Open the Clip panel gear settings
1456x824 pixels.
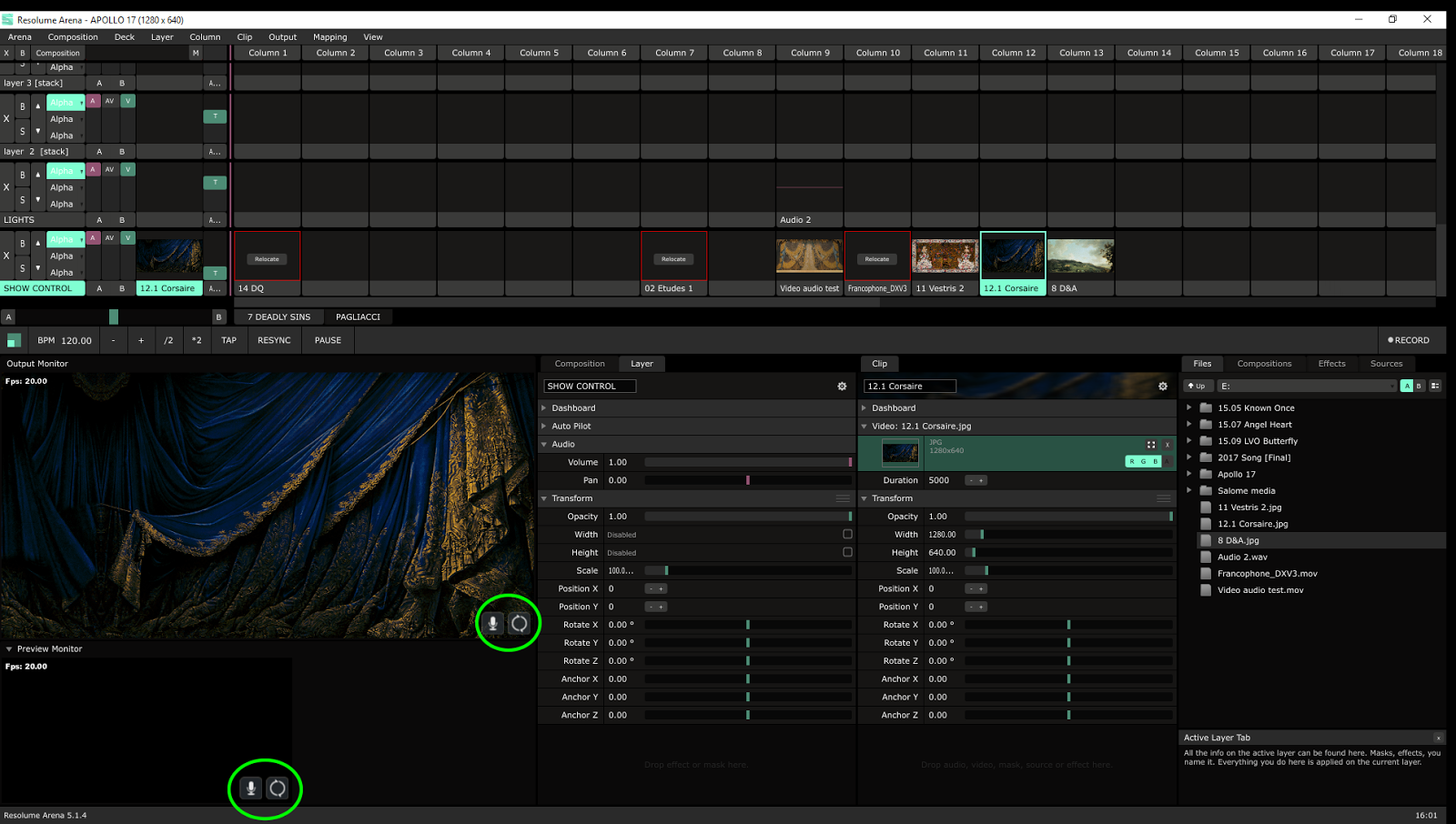(x=1162, y=387)
